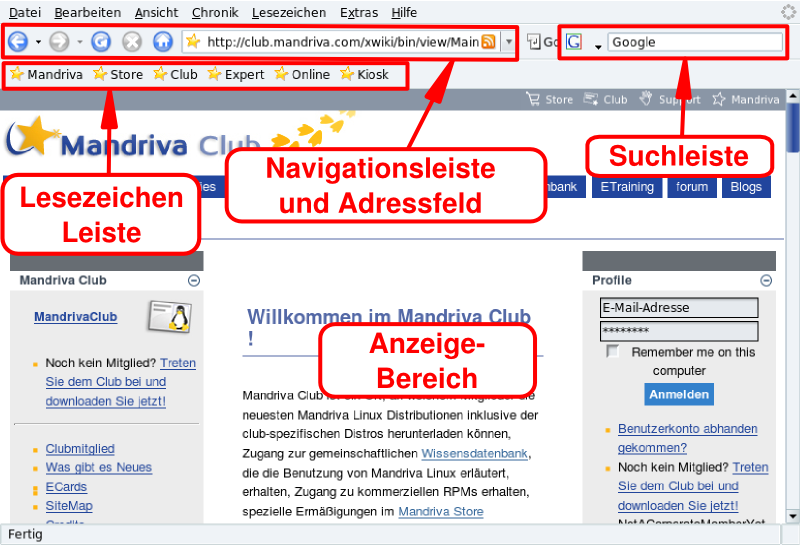Open the Datei menu
This screenshot has width=800, height=545.
[25, 12]
